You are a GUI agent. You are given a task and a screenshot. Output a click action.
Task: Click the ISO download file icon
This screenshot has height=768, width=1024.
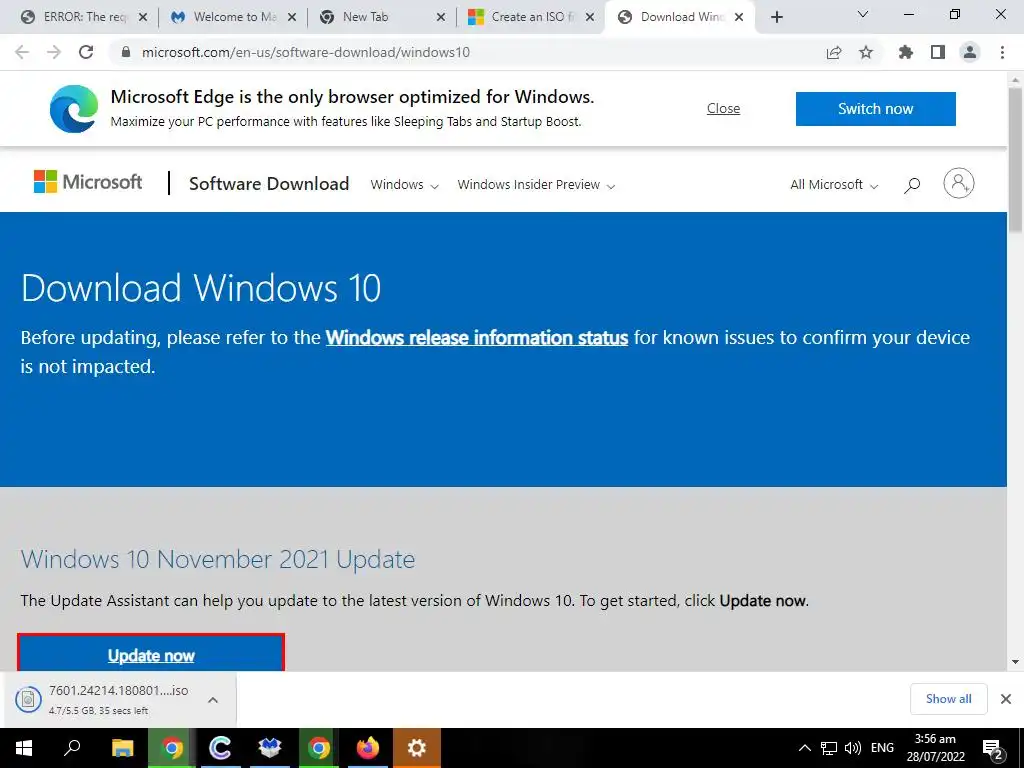(28, 700)
